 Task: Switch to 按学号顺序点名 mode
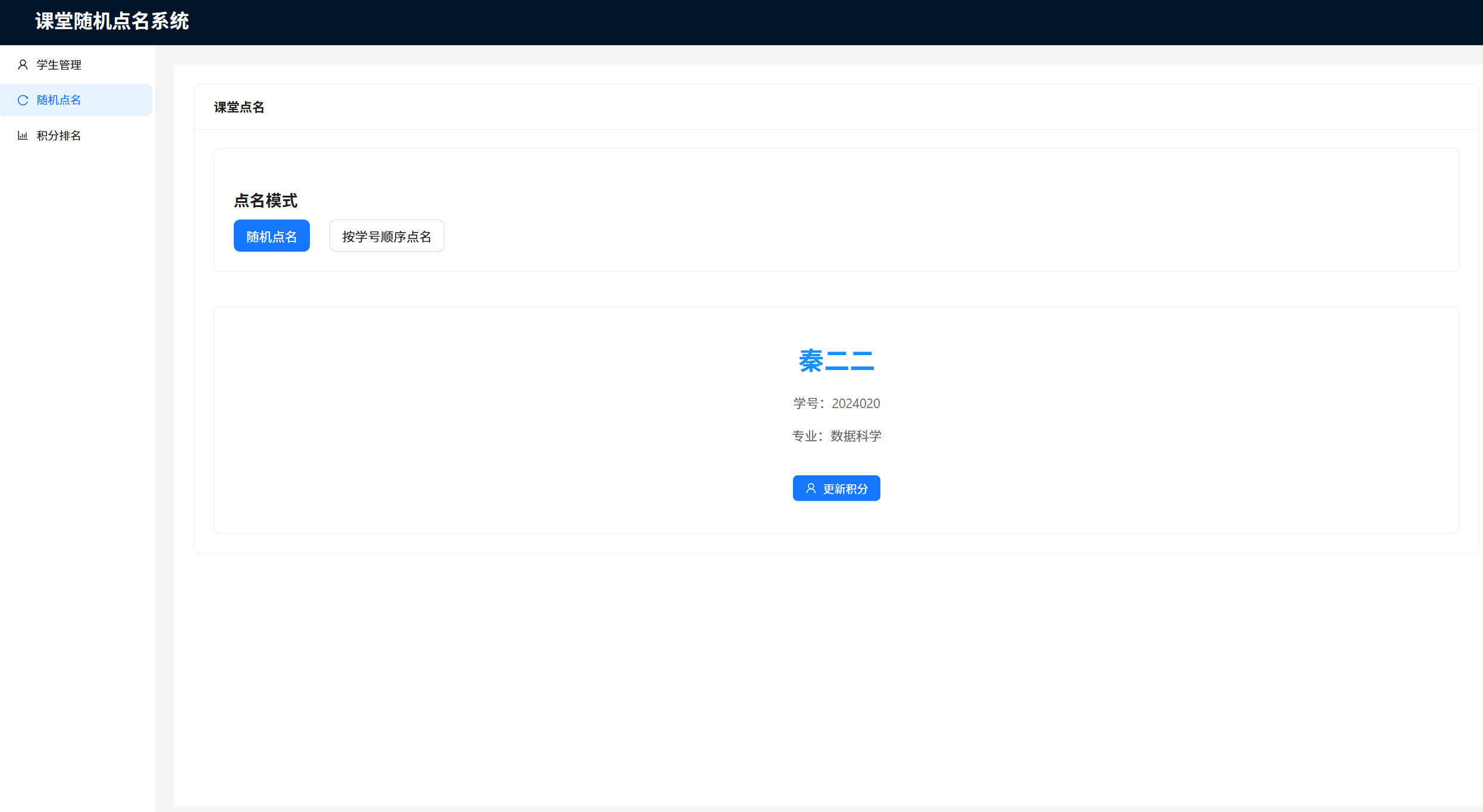click(x=387, y=236)
